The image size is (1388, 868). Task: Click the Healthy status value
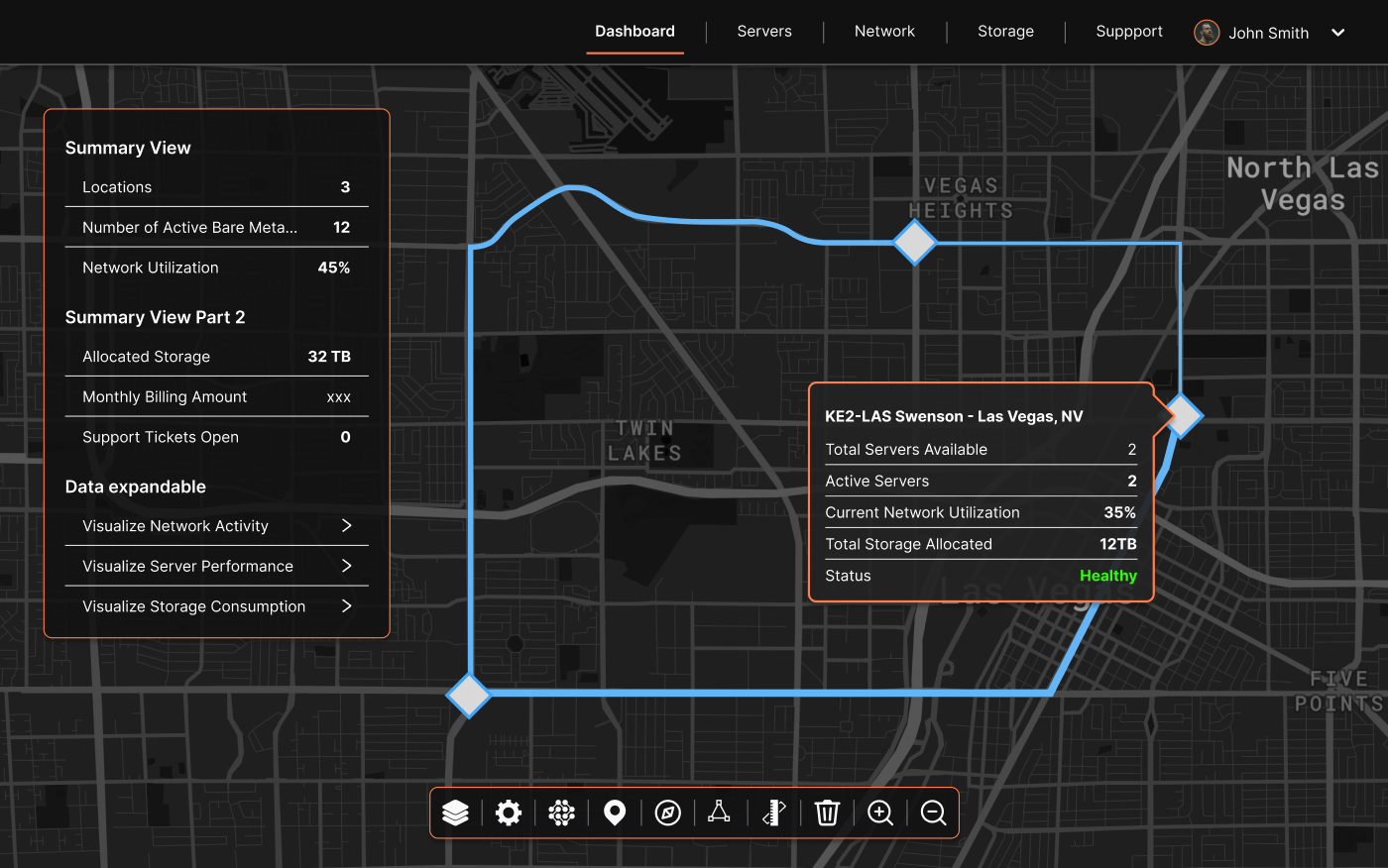pyautogui.click(x=1108, y=576)
